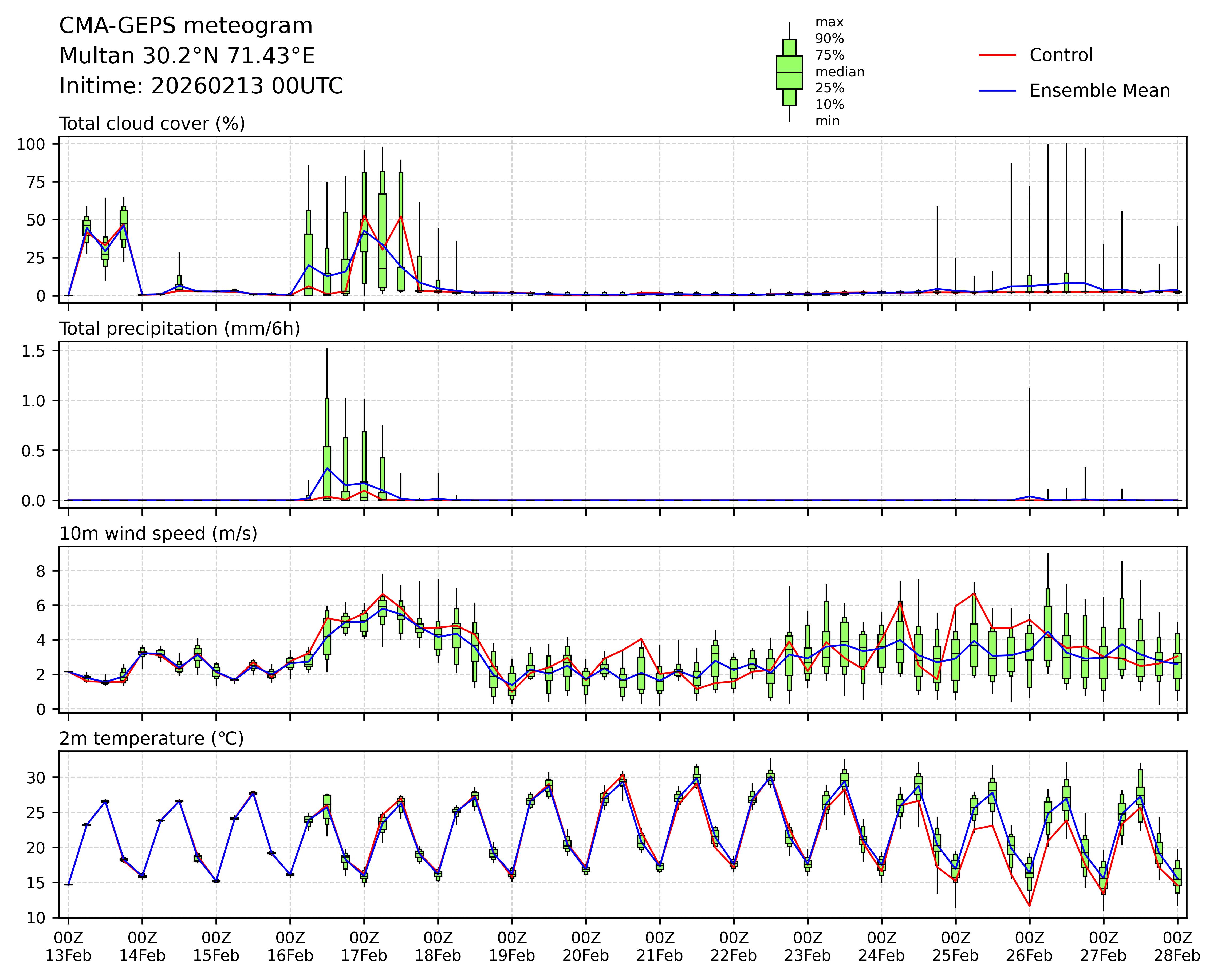
Task: Click the 00Z 28Feb axis label
Action: coord(1177,947)
